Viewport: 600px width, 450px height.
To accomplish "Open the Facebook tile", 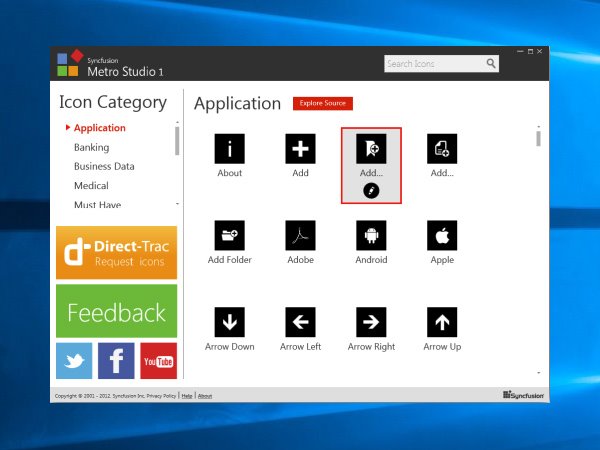I will 116,361.
